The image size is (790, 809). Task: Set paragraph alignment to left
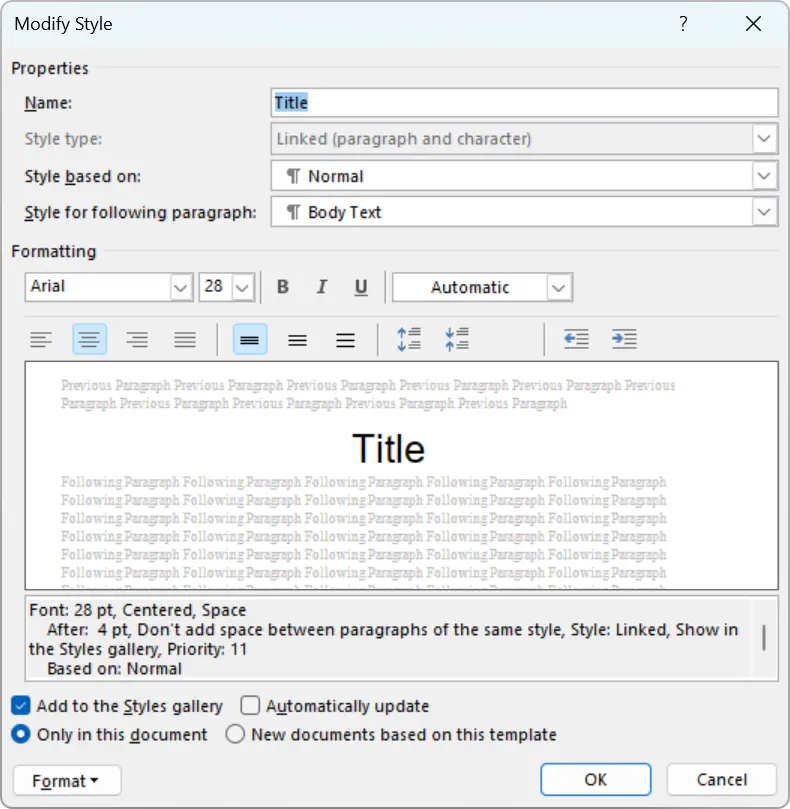point(41,340)
